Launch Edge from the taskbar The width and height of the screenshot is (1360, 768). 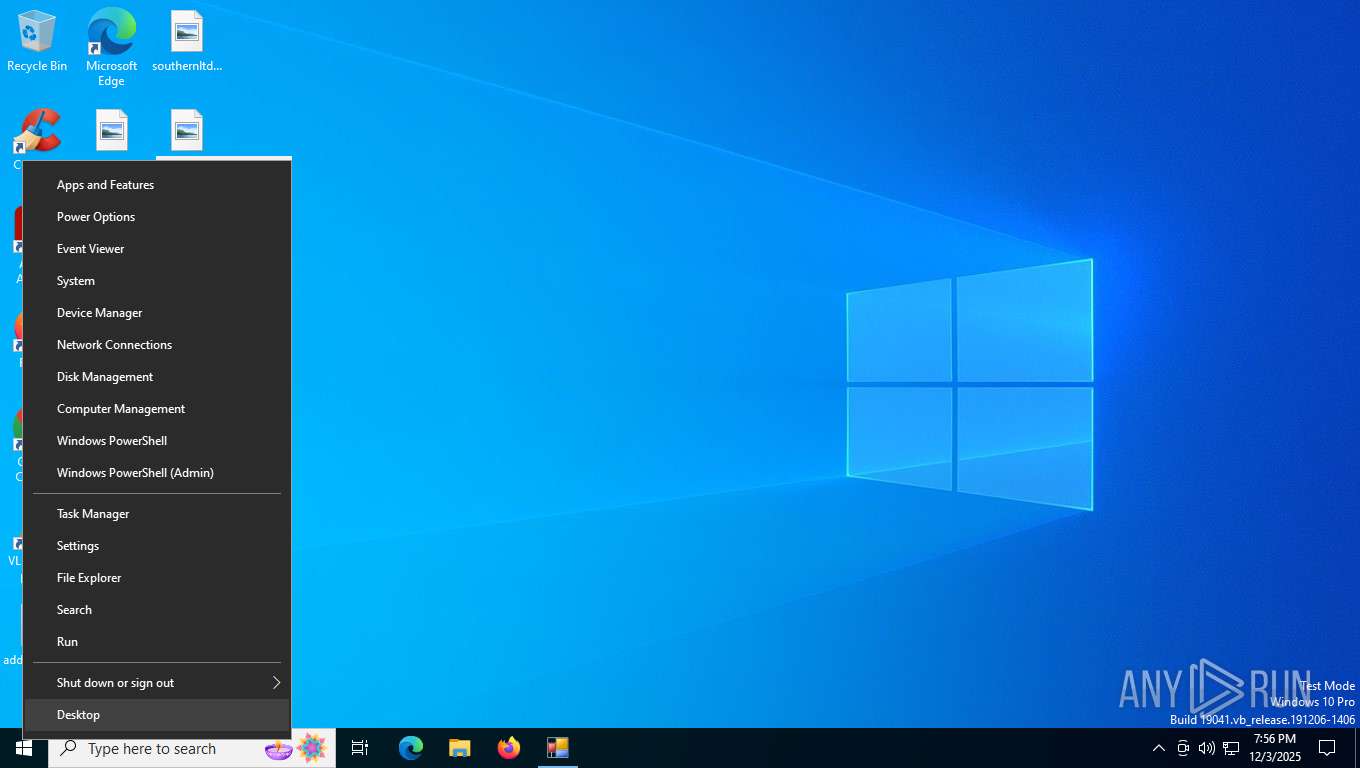tap(411, 748)
